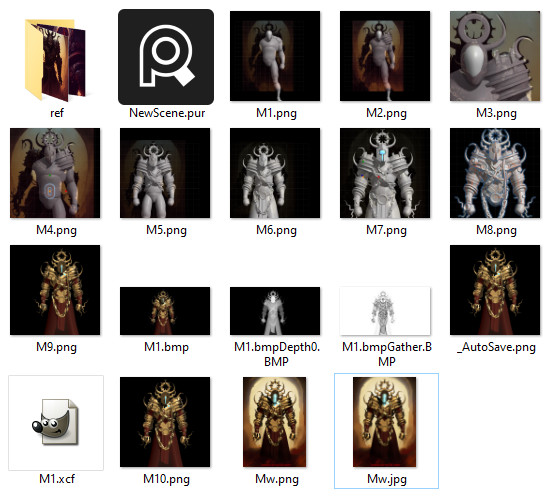Click the 'M8.png' file name
The width and height of the screenshot is (549, 501).
click(x=496, y=230)
